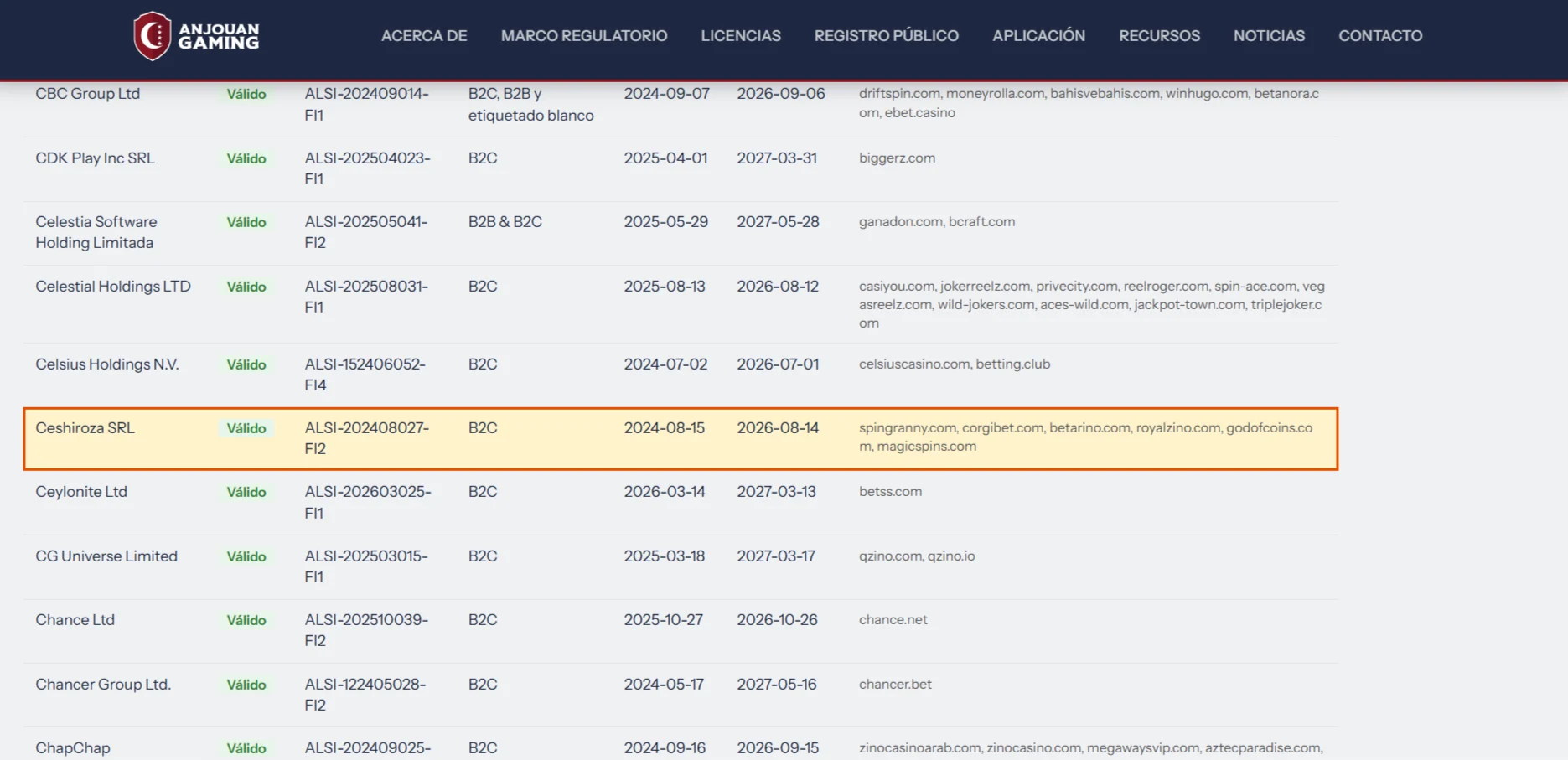Click license number ALSI-152406052-FI4
Image resolution: width=1568 pixels, height=760 pixels.
365,375
